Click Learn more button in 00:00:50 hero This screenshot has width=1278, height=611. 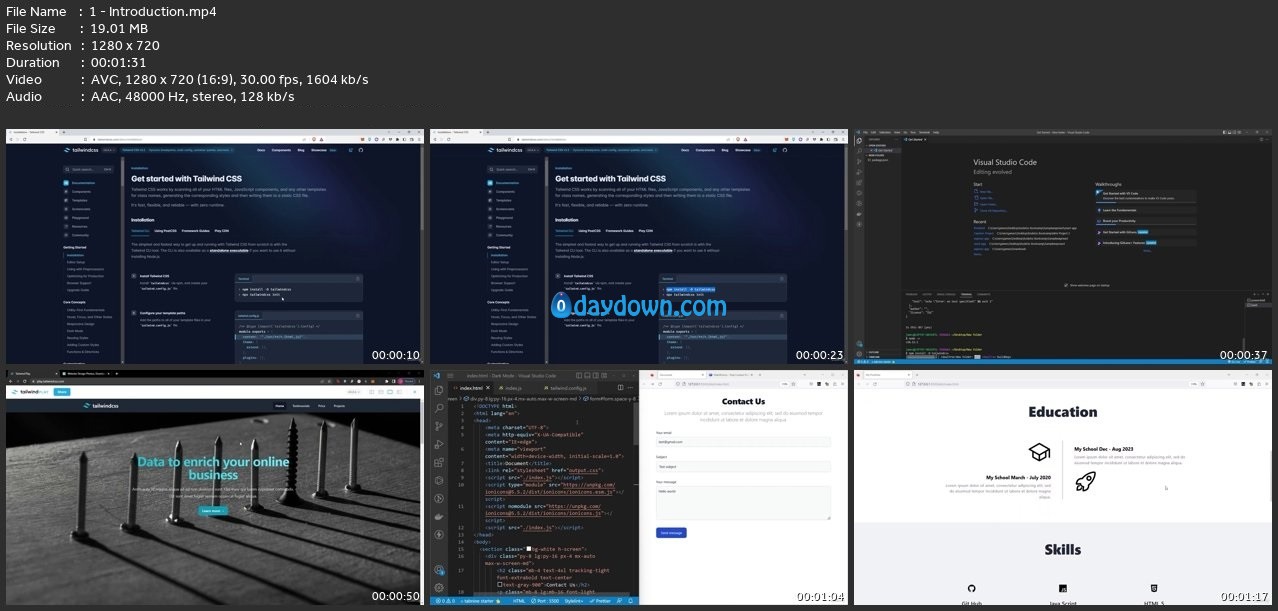(x=213, y=510)
